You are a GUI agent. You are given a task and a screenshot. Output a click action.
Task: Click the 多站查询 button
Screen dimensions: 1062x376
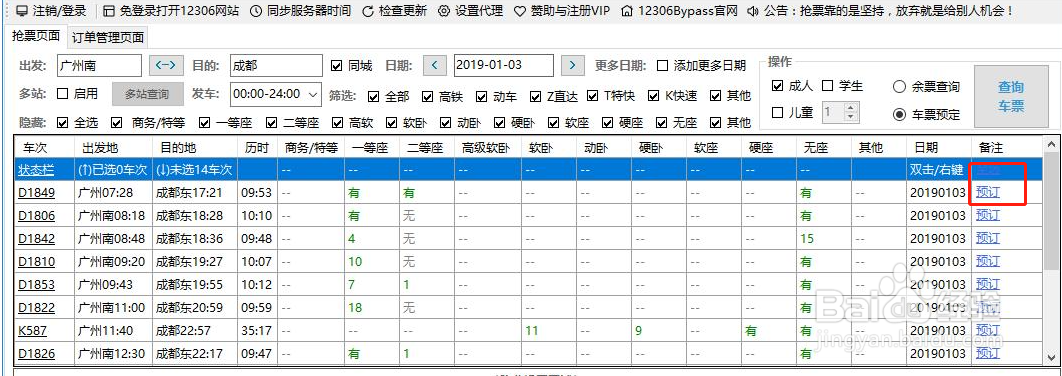click(147, 94)
